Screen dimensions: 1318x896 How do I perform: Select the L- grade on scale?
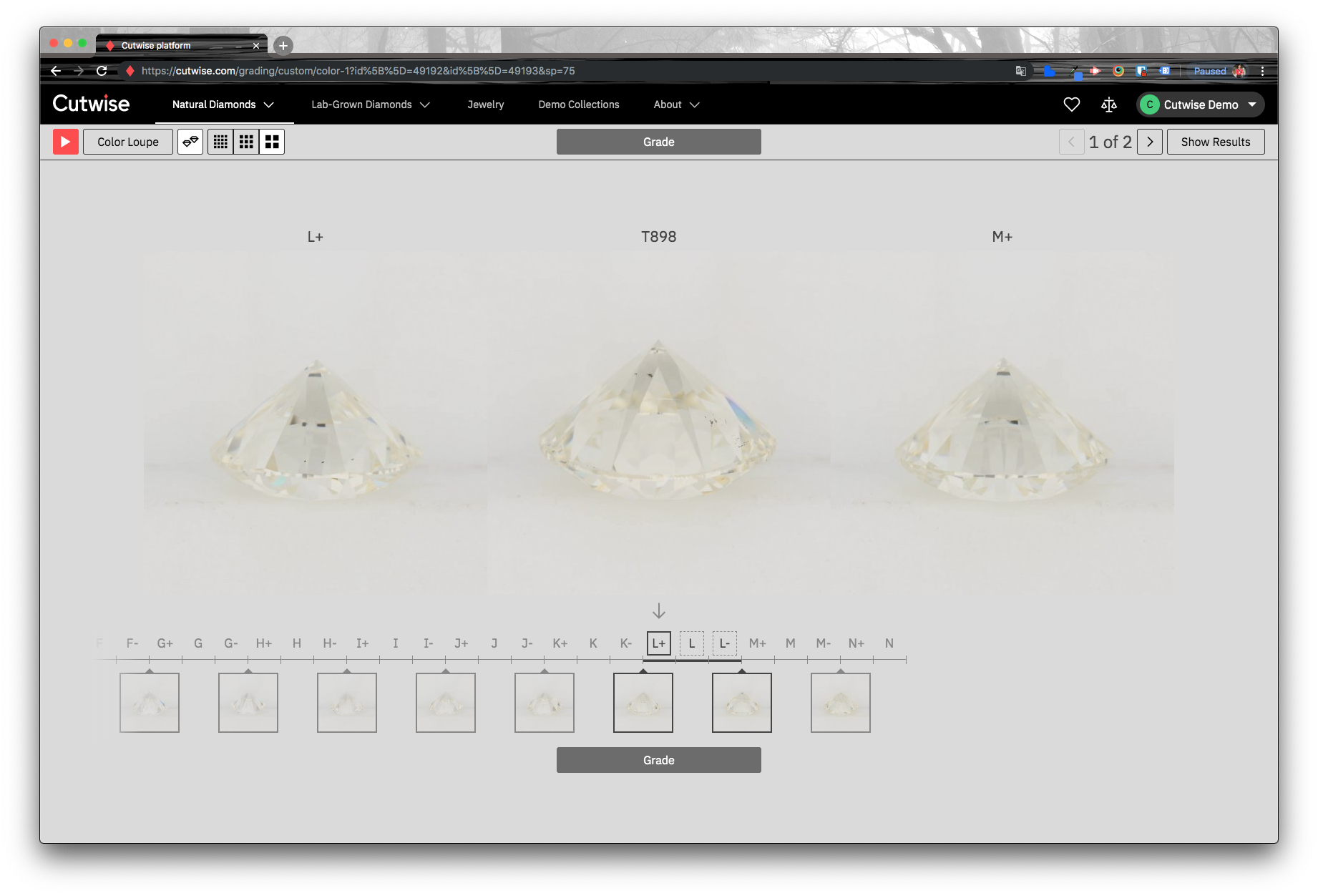(x=724, y=643)
